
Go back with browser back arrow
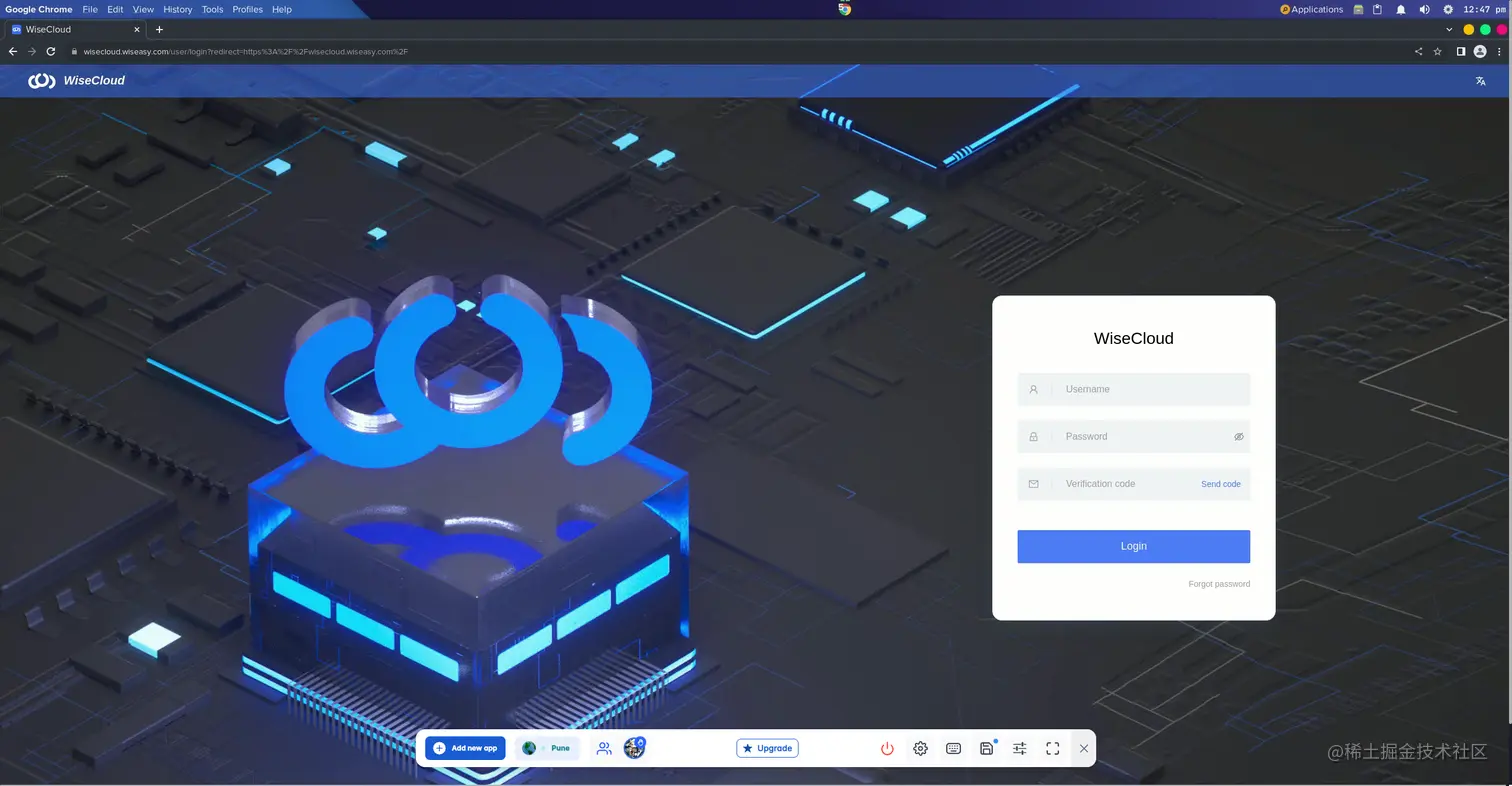(x=13, y=51)
